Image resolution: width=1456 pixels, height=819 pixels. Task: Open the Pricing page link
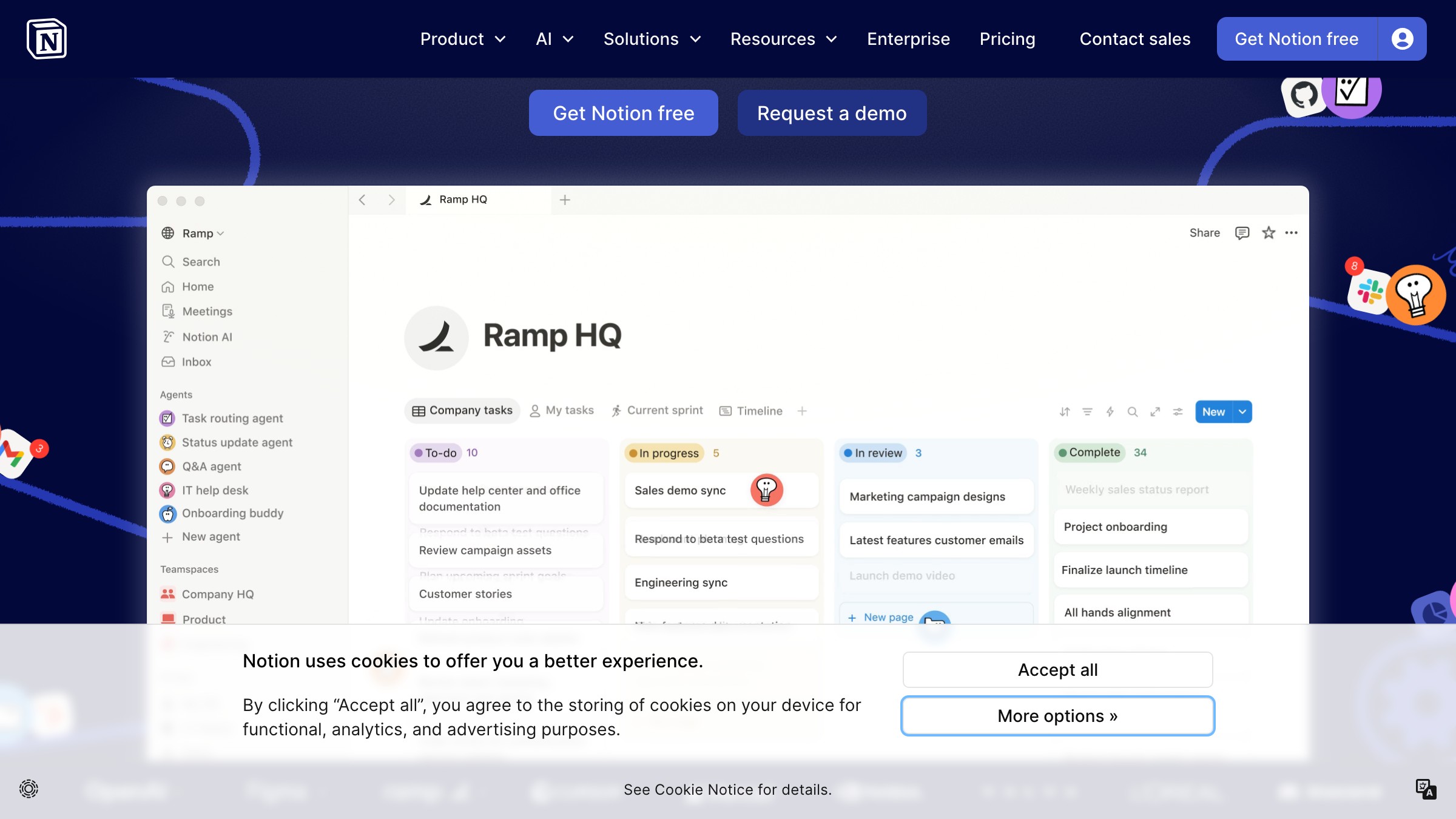click(x=1007, y=39)
